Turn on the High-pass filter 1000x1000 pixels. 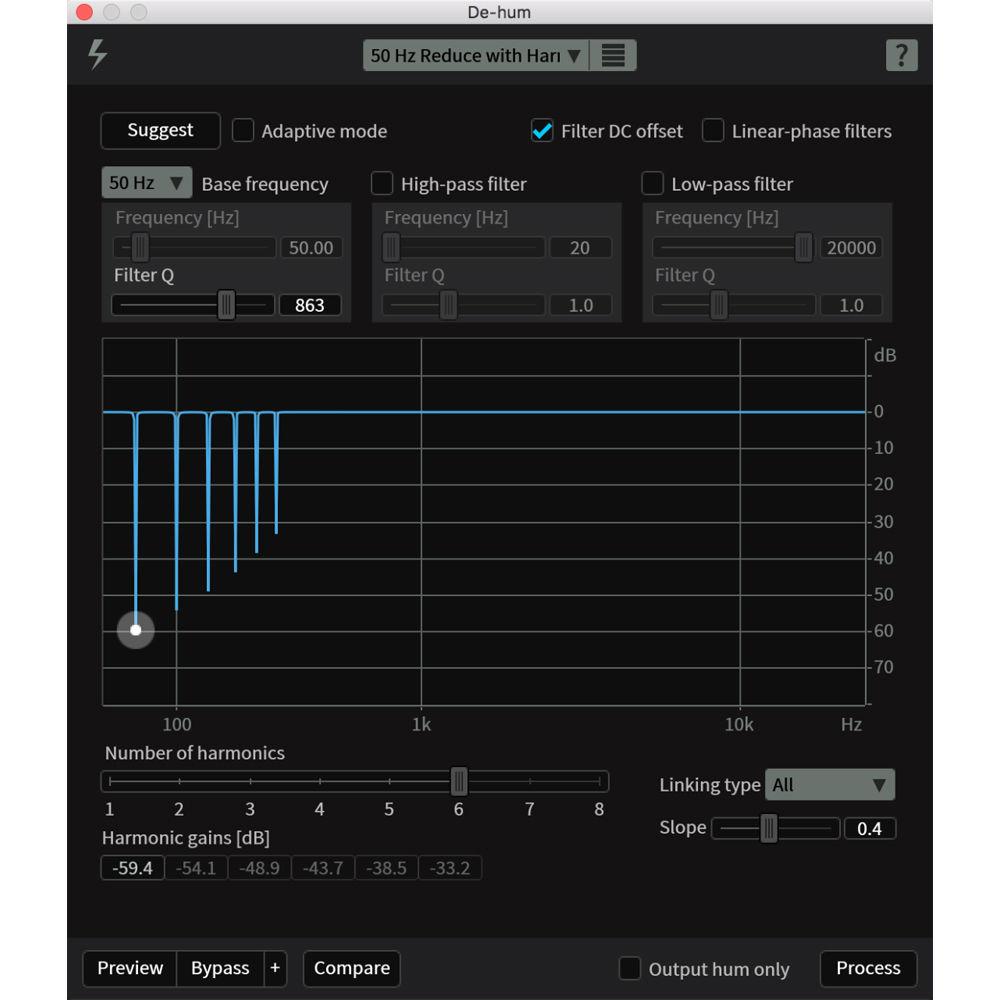[382, 184]
